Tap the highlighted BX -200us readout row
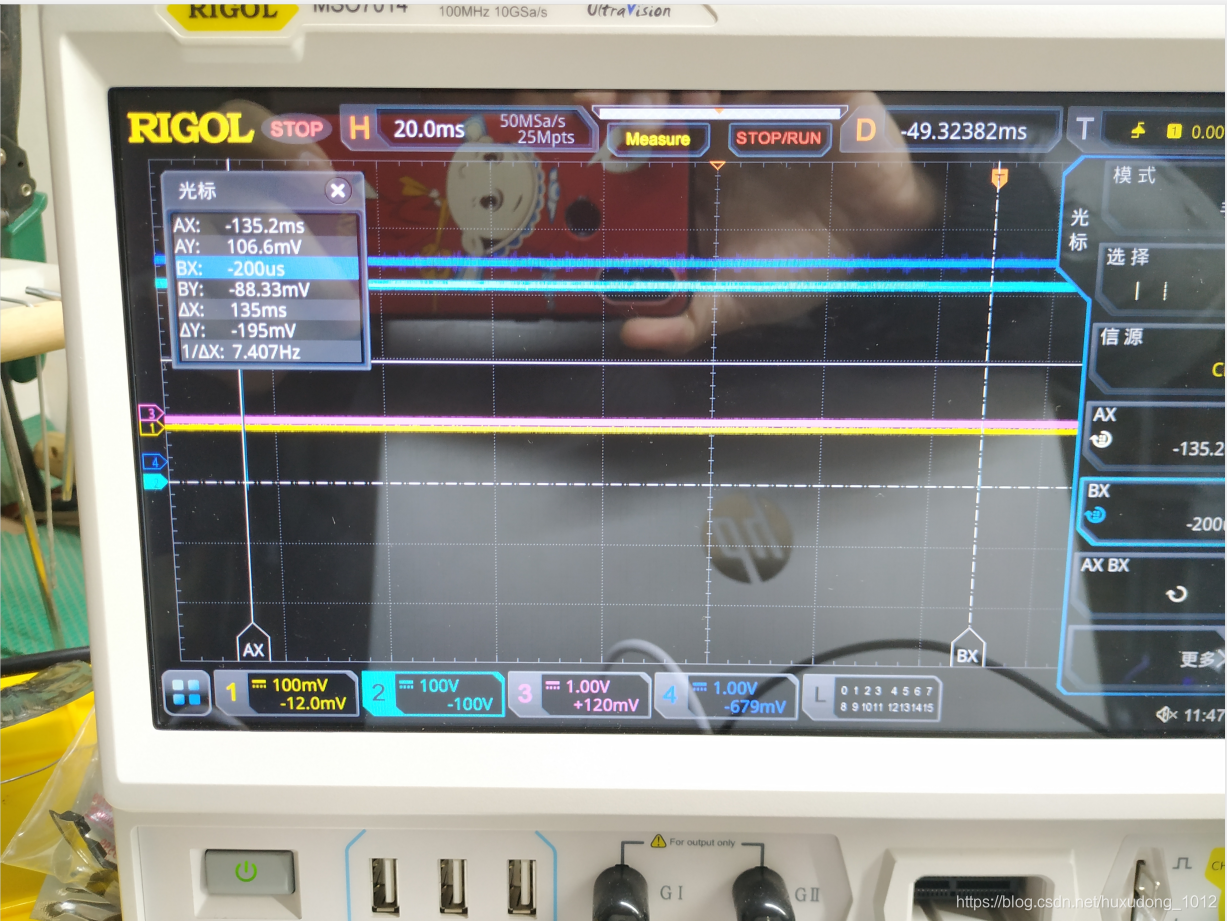 point(266,268)
